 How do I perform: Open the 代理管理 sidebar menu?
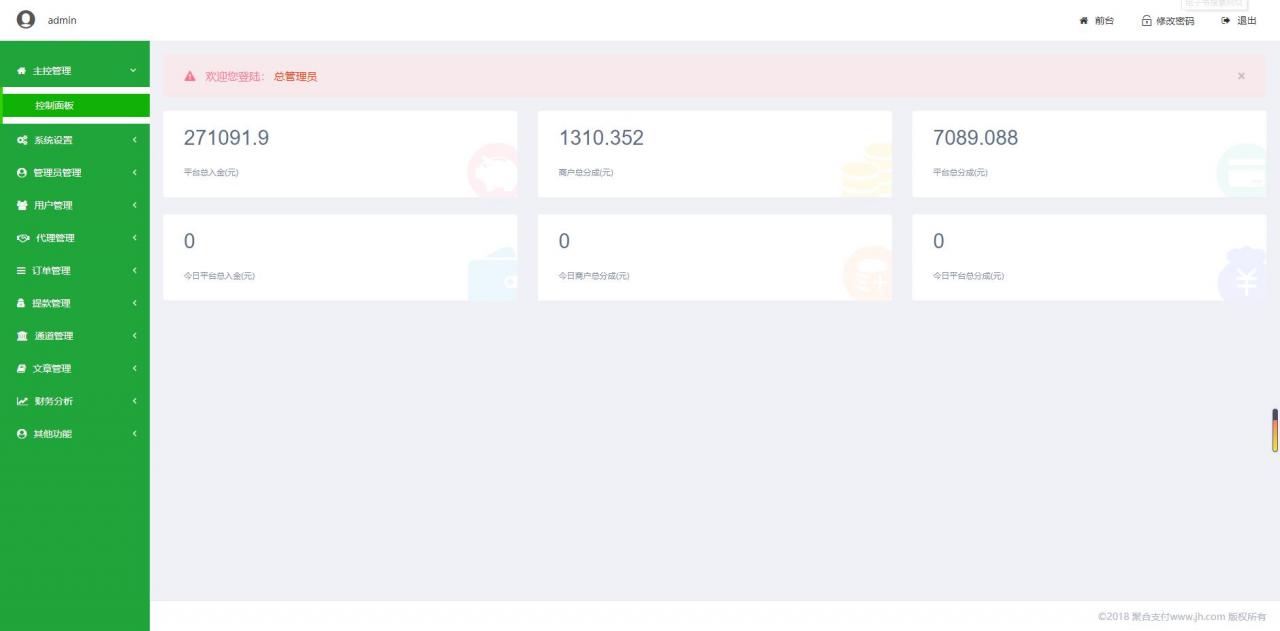pyautogui.click(x=55, y=238)
